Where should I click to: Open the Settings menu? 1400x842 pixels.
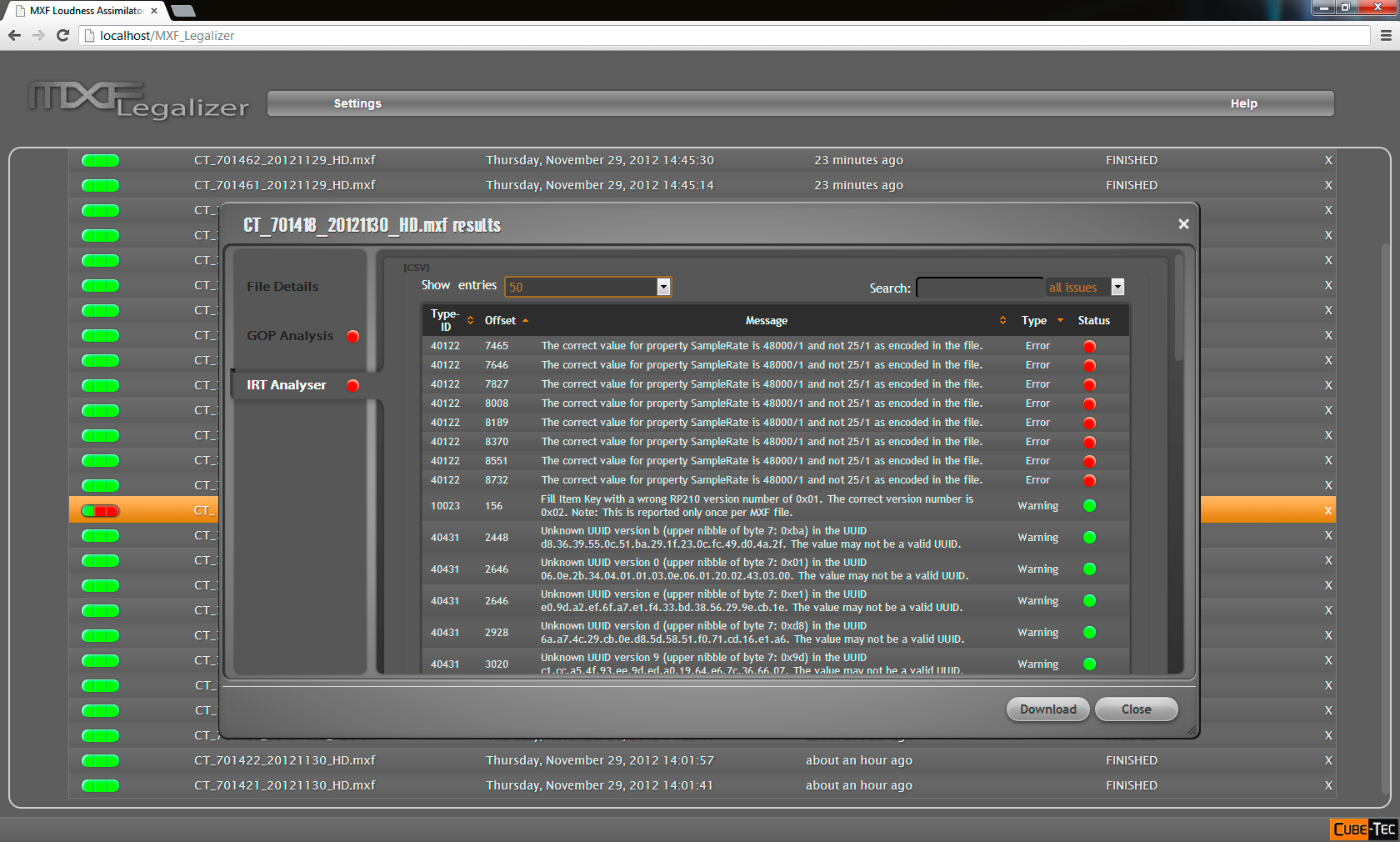[x=357, y=103]
